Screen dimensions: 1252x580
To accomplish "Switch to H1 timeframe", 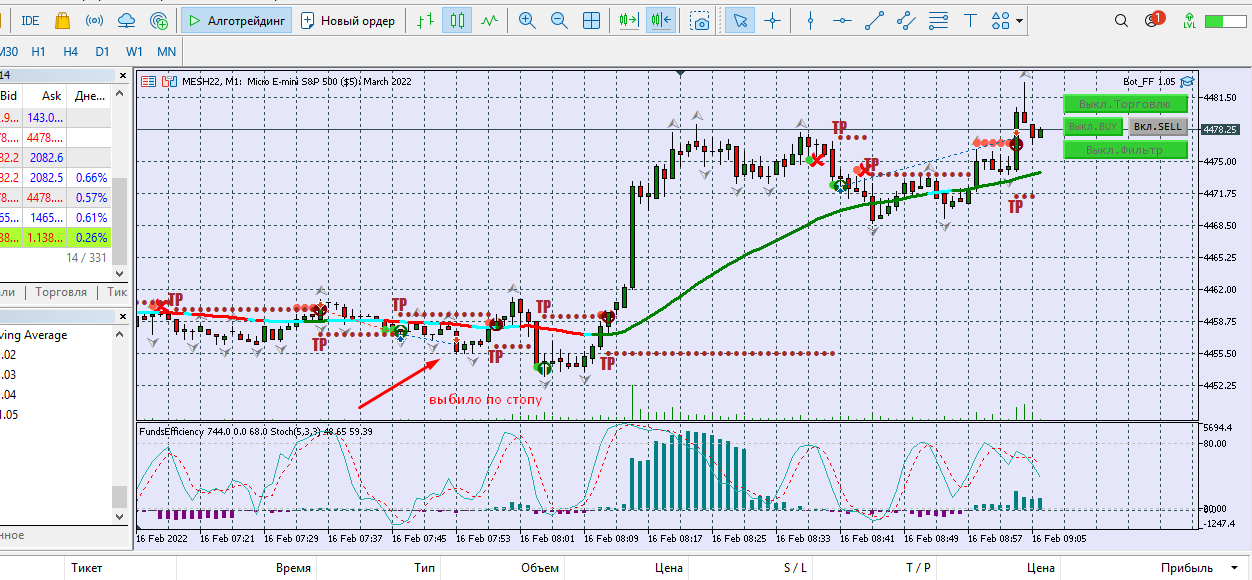I will coord(38,51).
